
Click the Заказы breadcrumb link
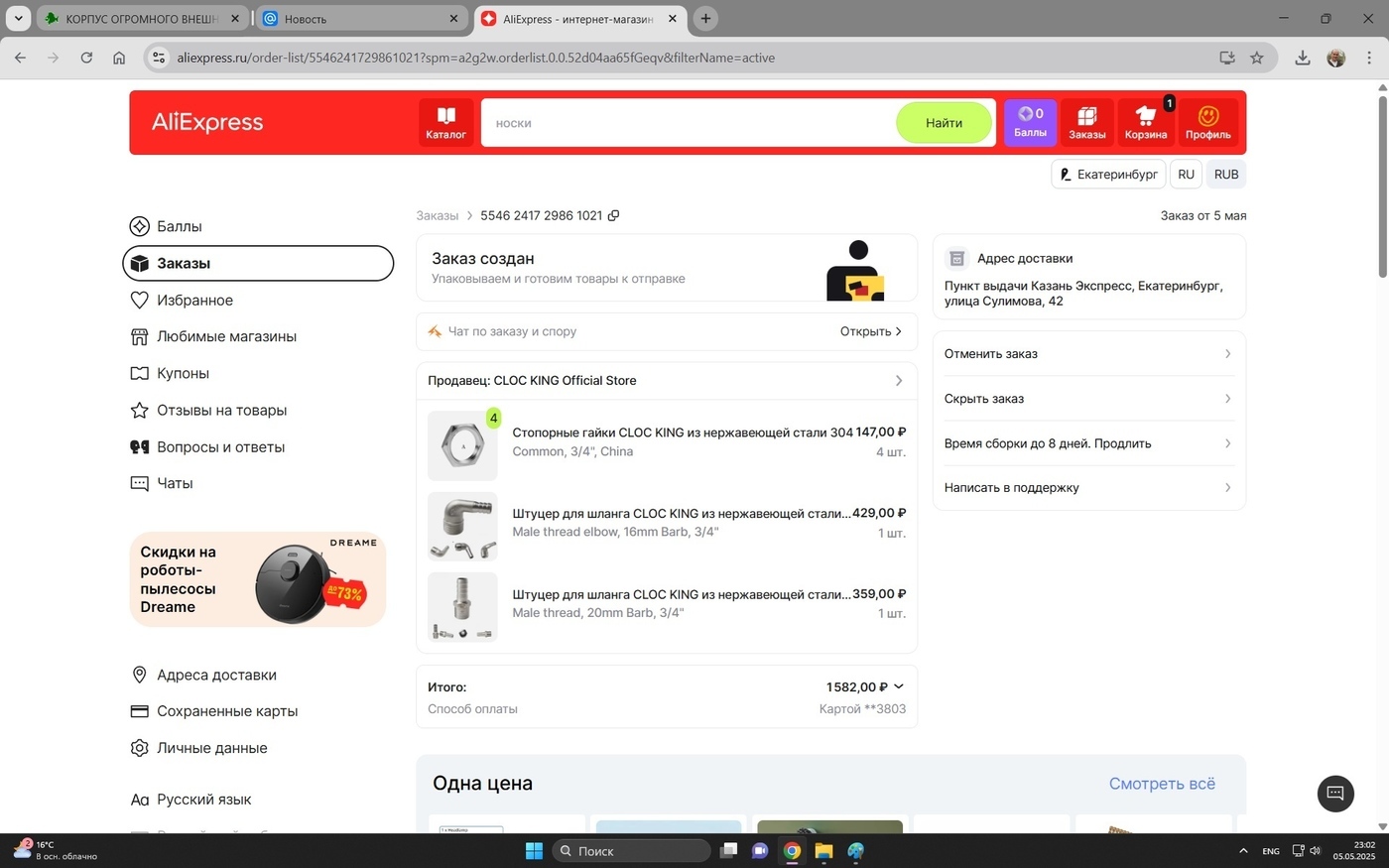click(438, 215)
